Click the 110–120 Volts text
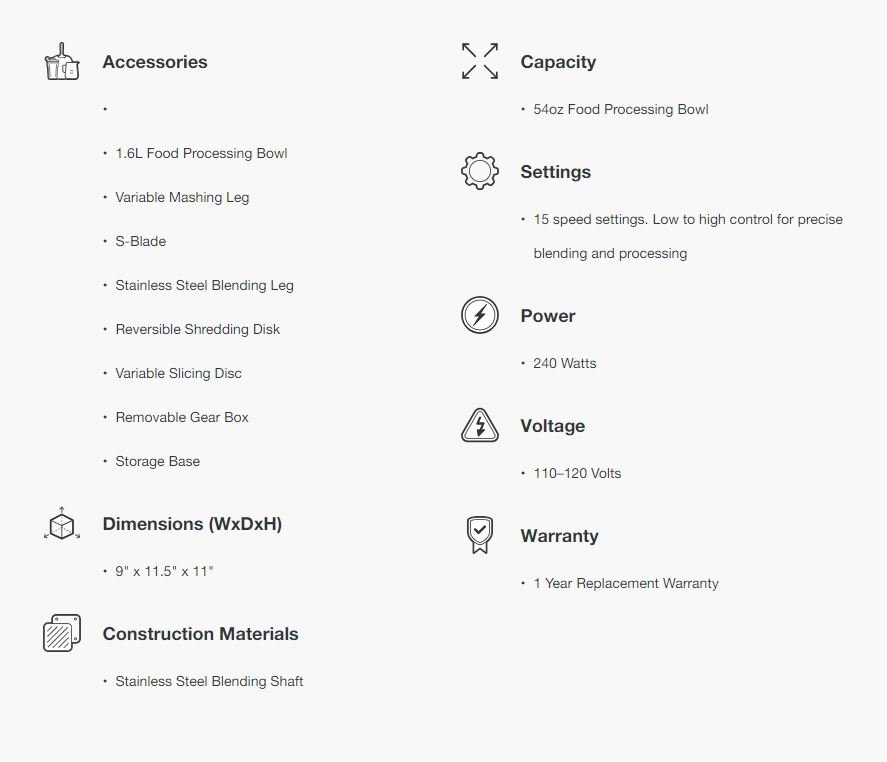The image size is (887, 762). pyautogui.click(x=577, y=473)
